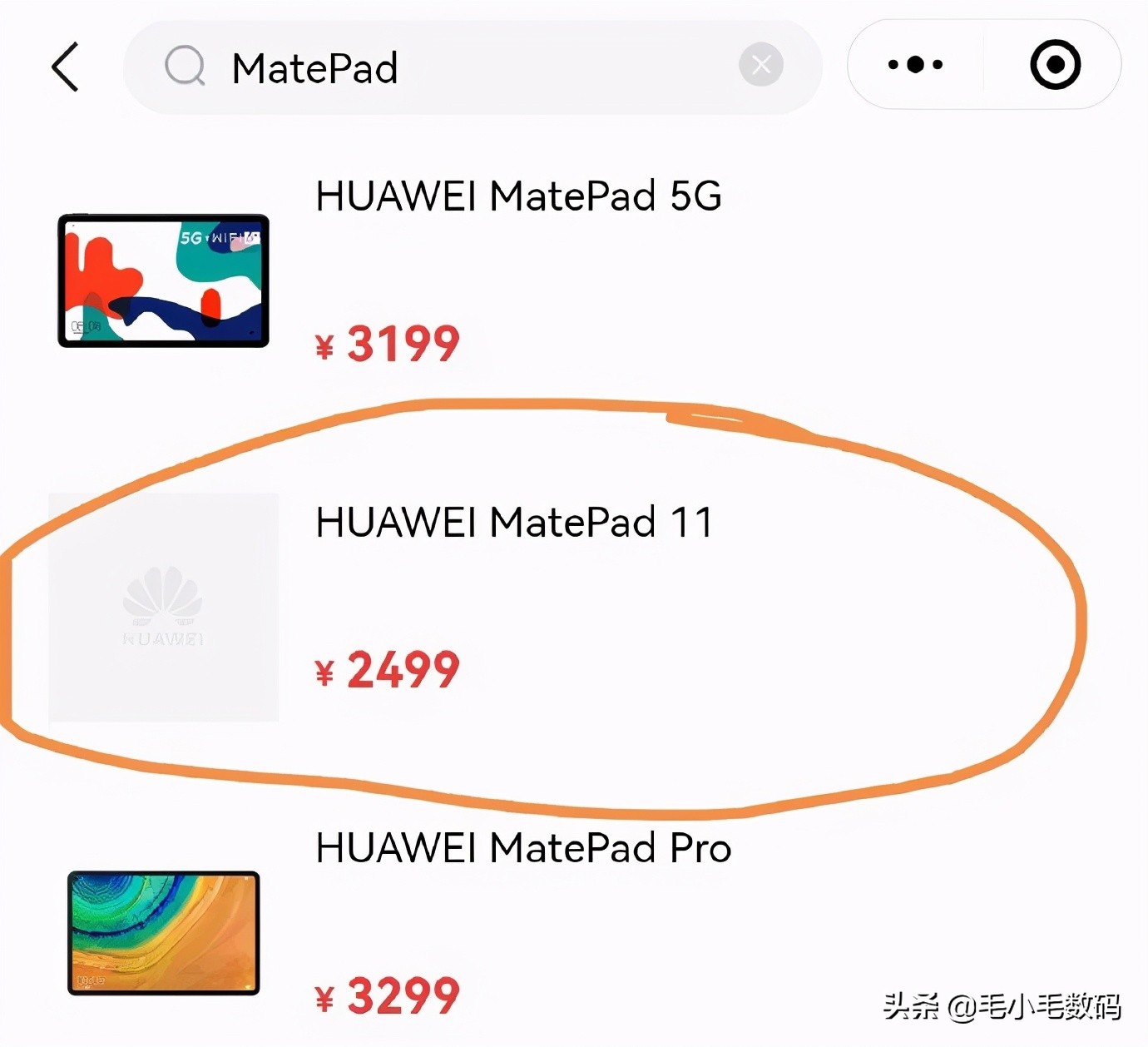Go back using the left arrow

tap(65, 67)
